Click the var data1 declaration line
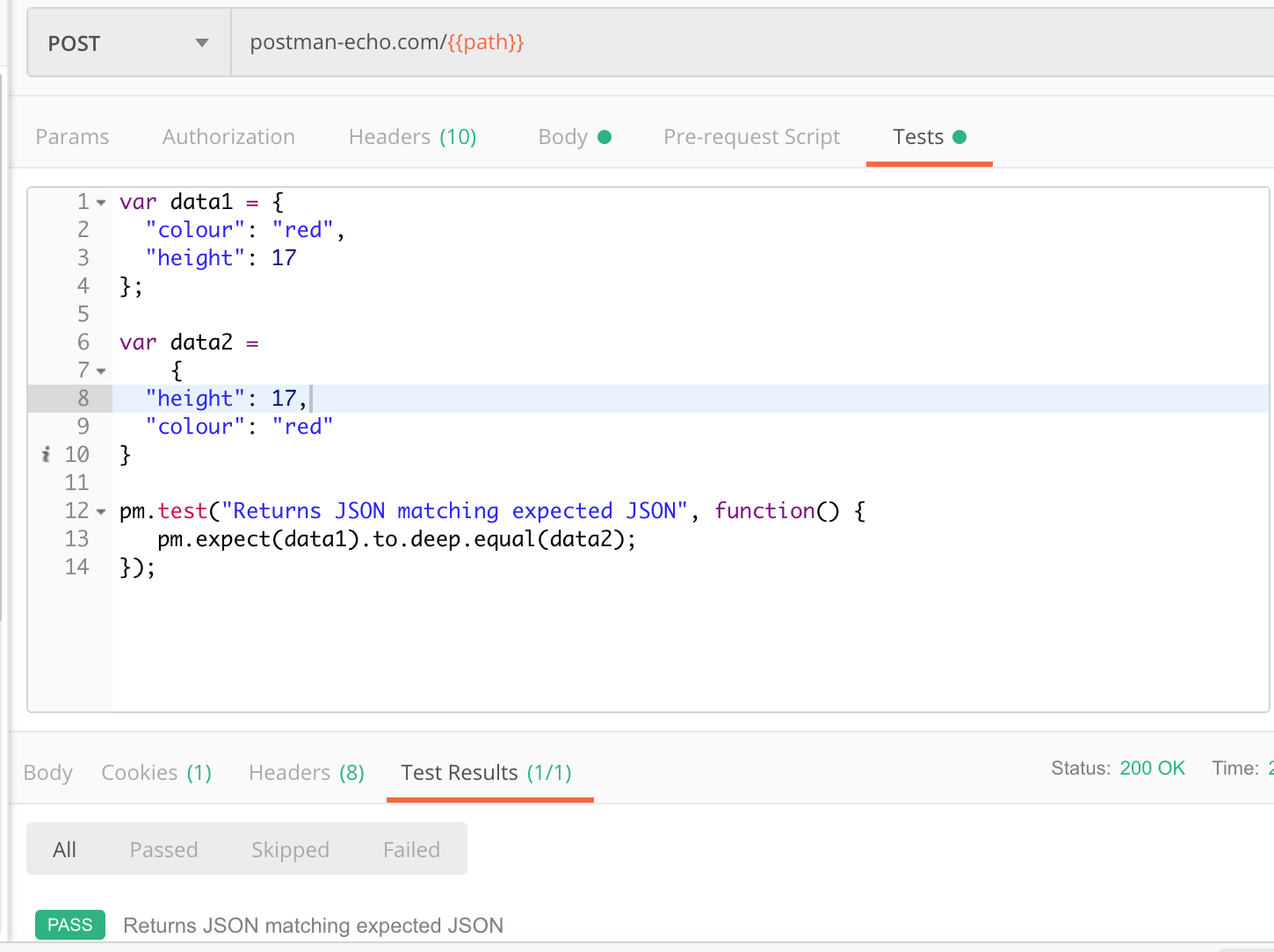 202,202
